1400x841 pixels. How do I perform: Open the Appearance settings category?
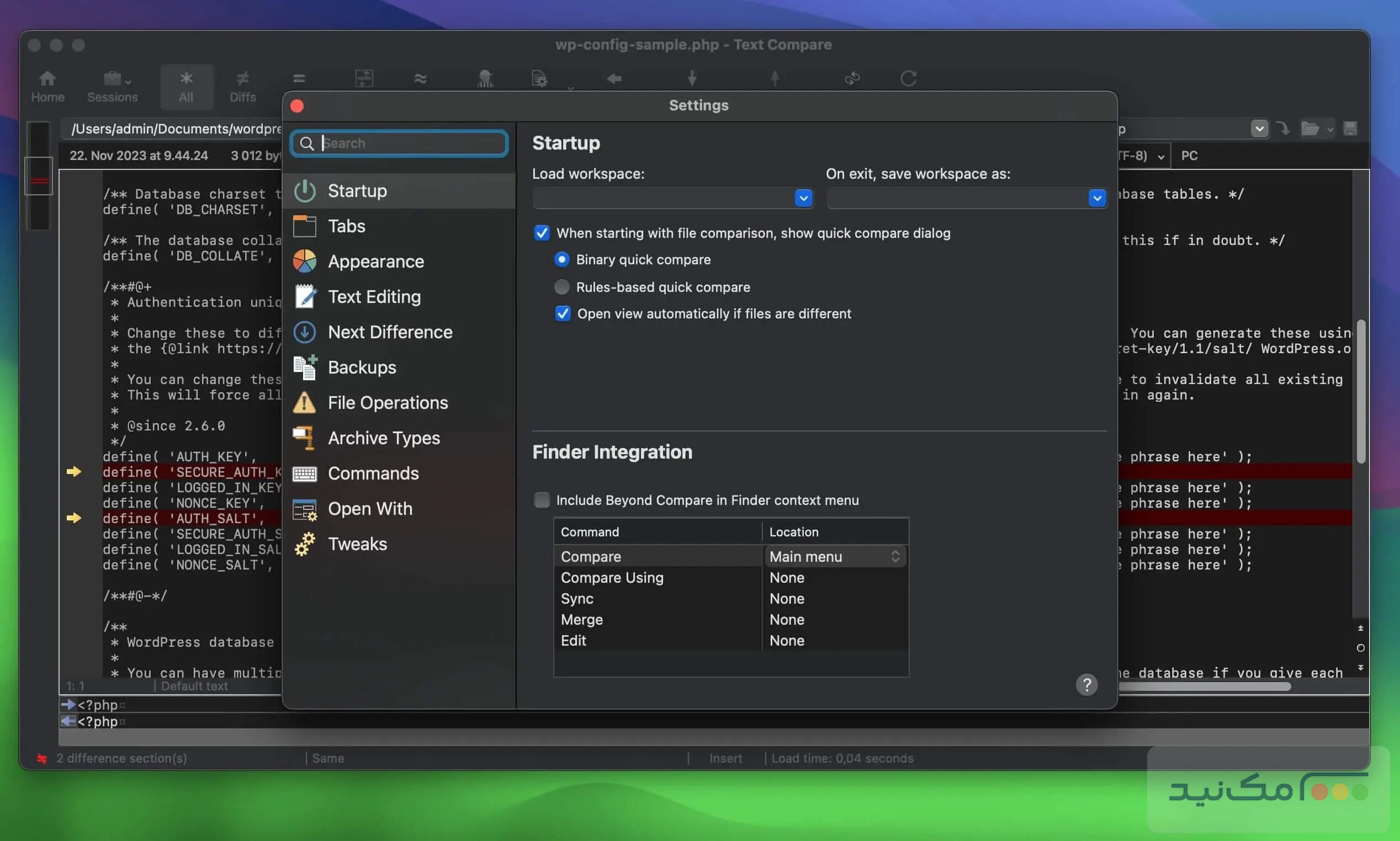[375, 261]
